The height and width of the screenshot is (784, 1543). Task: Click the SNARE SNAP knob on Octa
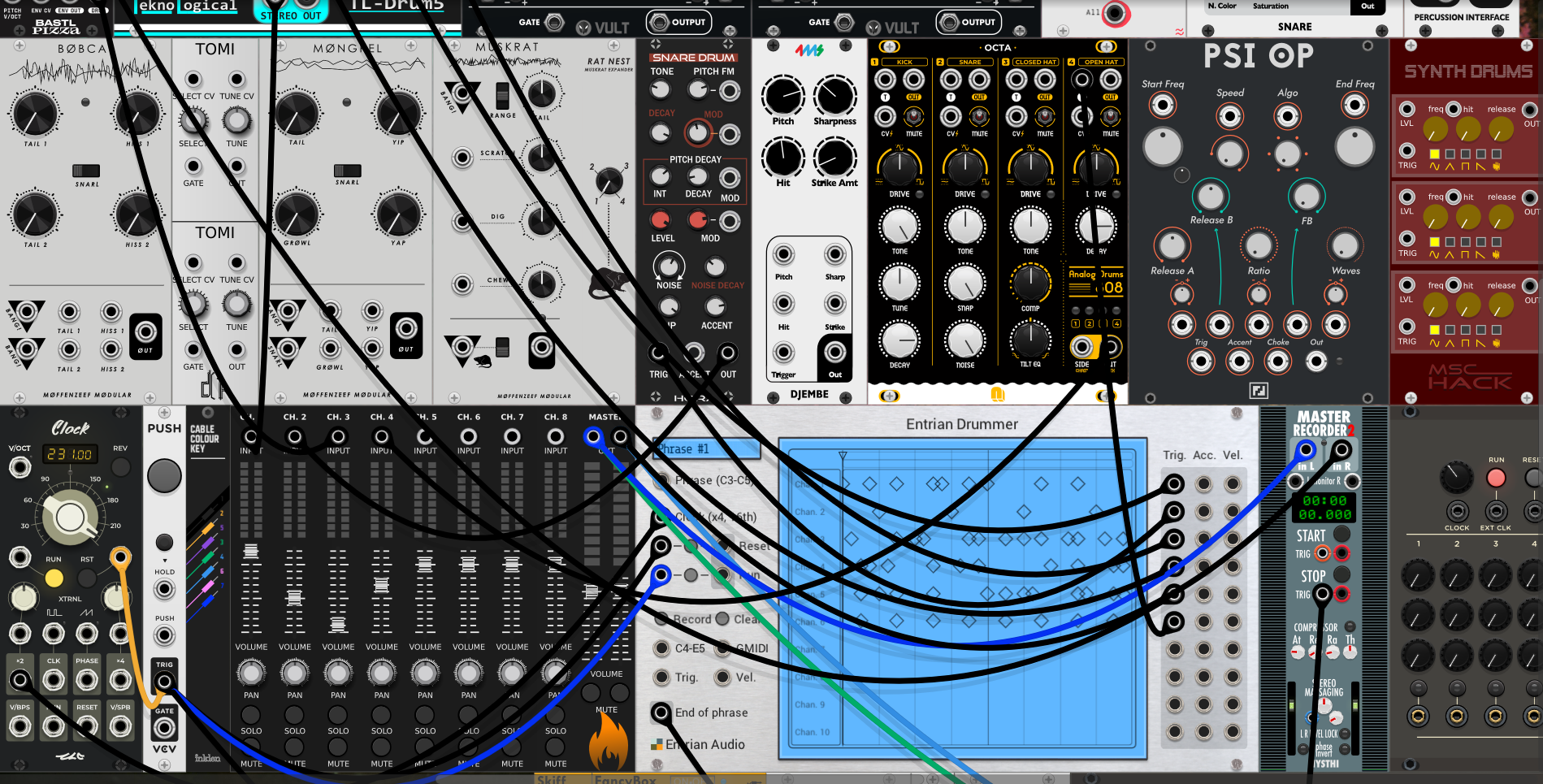coord(965,282)
